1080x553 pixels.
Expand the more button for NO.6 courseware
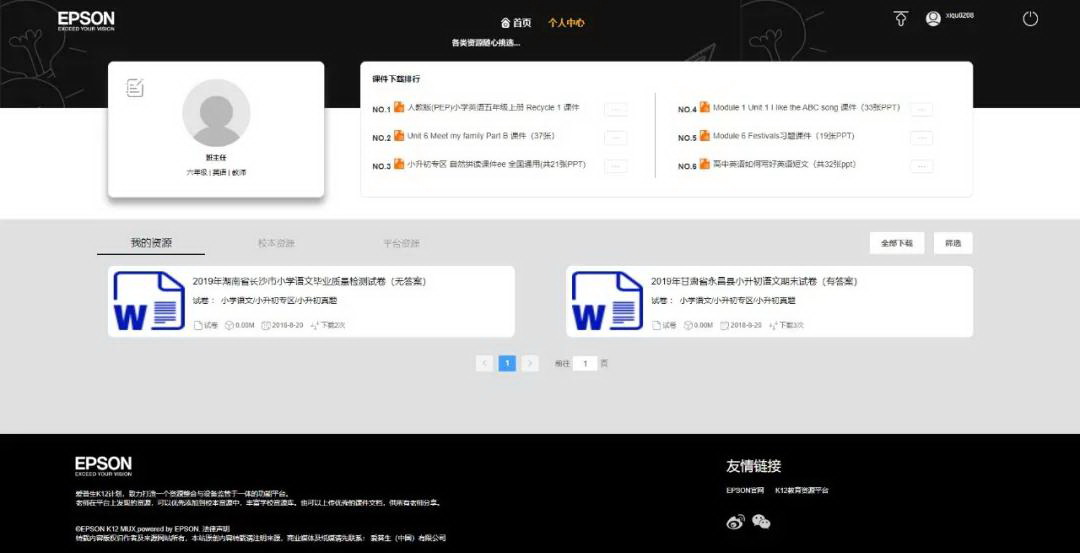click(x=921, y=166)
